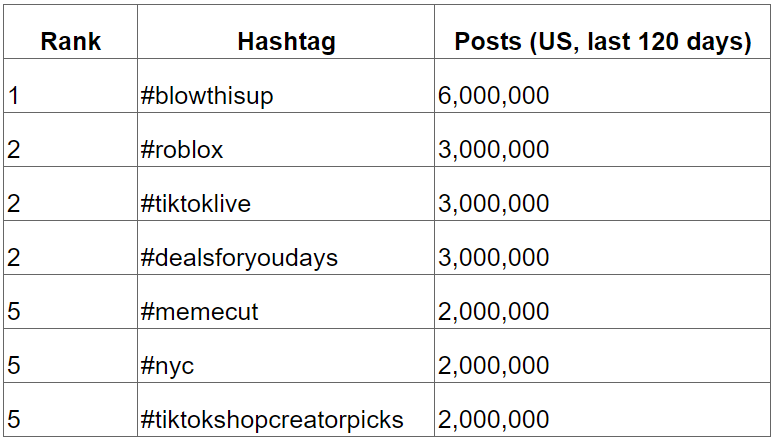Screen dimensions: 773x440
Task: Select the posts count for #nyc
Action: tap(494, 366)
